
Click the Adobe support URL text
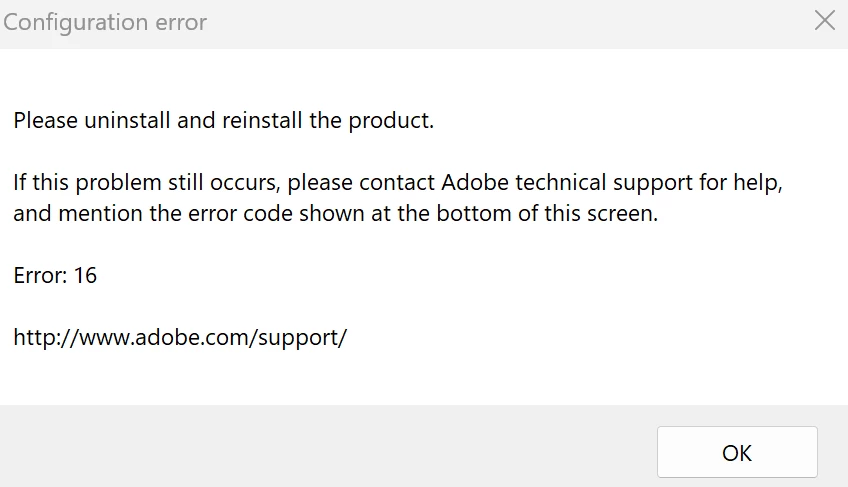click(180, 337)
